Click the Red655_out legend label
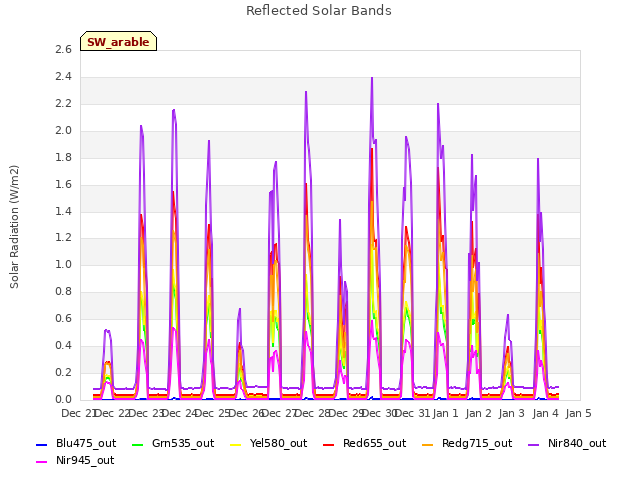Viewport: 640px width, 480px height. pos(374,443)
